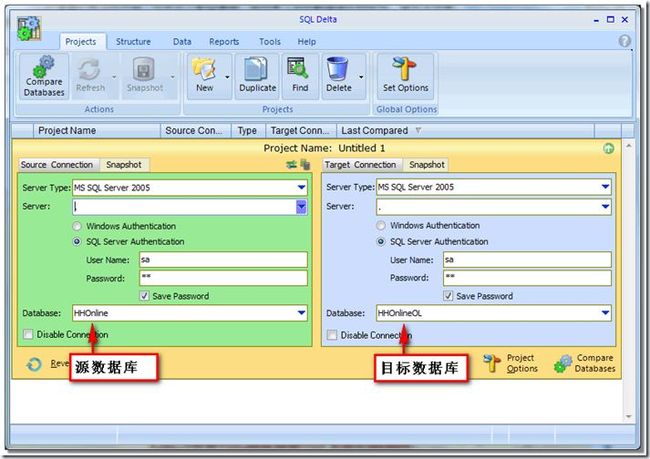
Task: Click the swap source and target icon
Action: [291, 165]
